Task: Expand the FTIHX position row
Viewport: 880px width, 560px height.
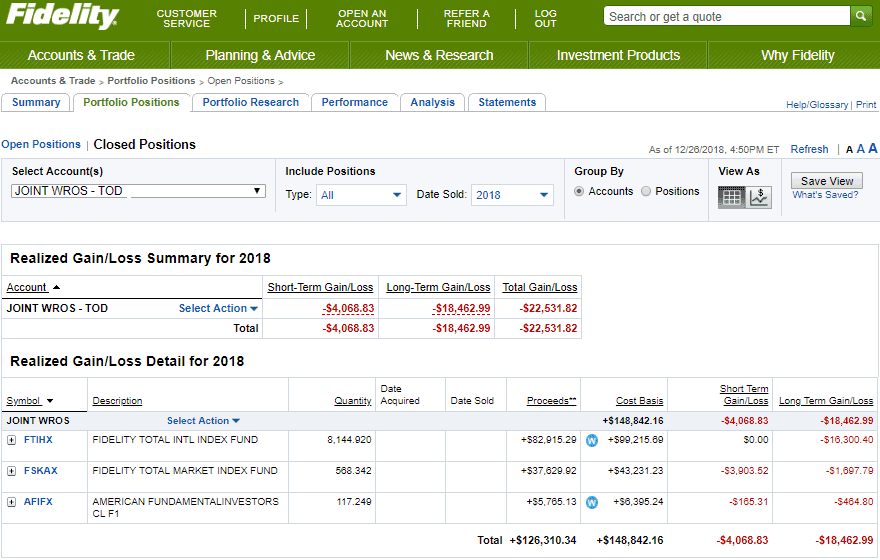Action: tap(11, 440)
